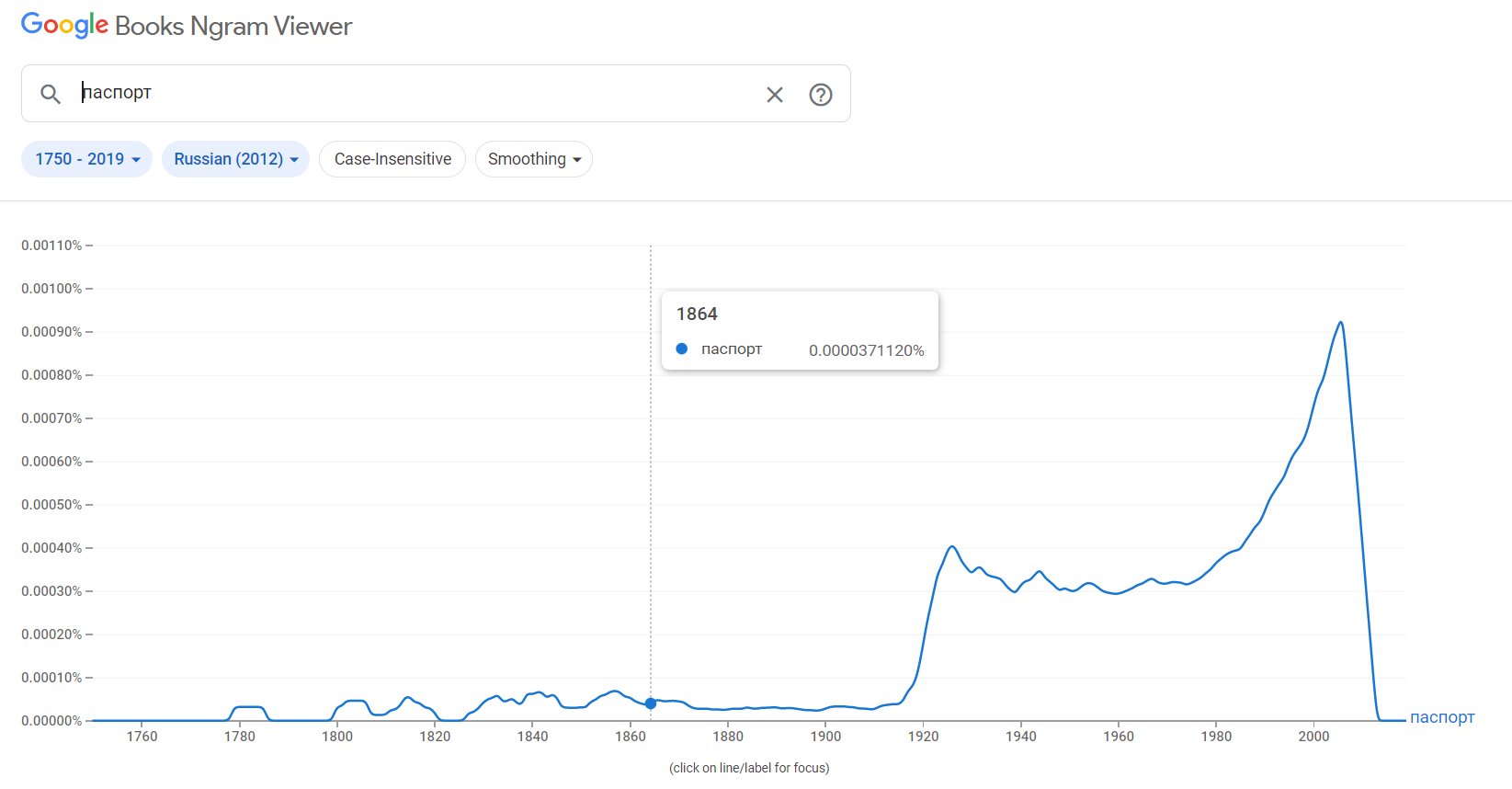Click the blue data point at 1864
This screenshot has width=1512, height=789.
651,703
